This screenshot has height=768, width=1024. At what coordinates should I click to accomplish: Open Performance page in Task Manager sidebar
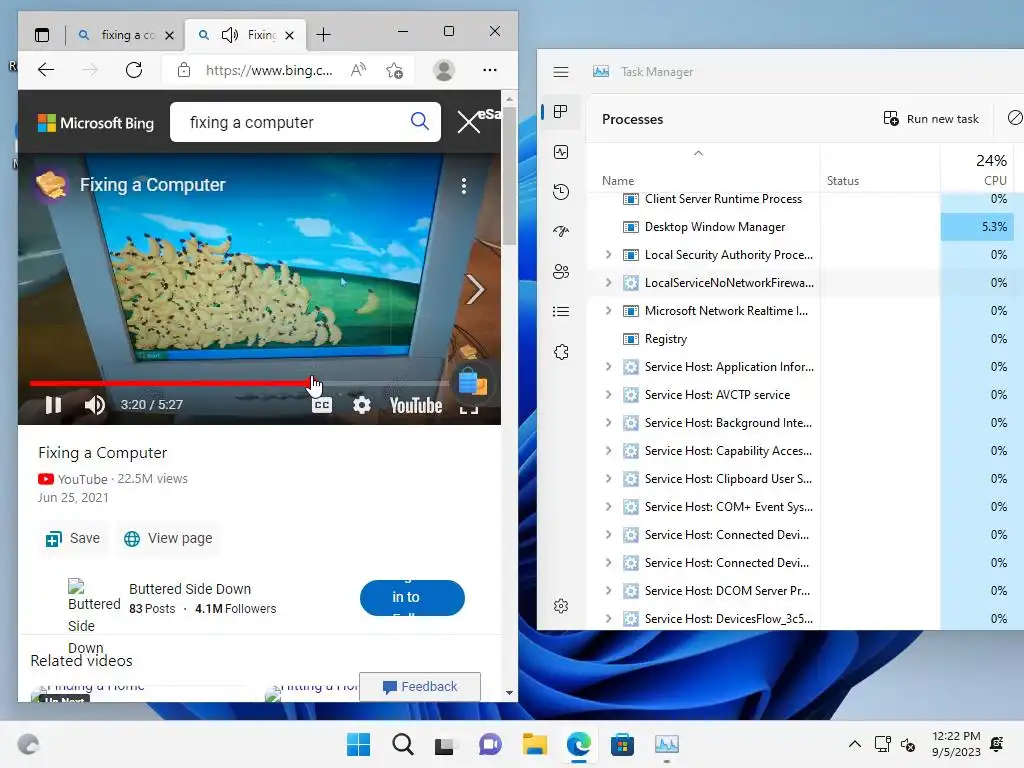point(561,152)
